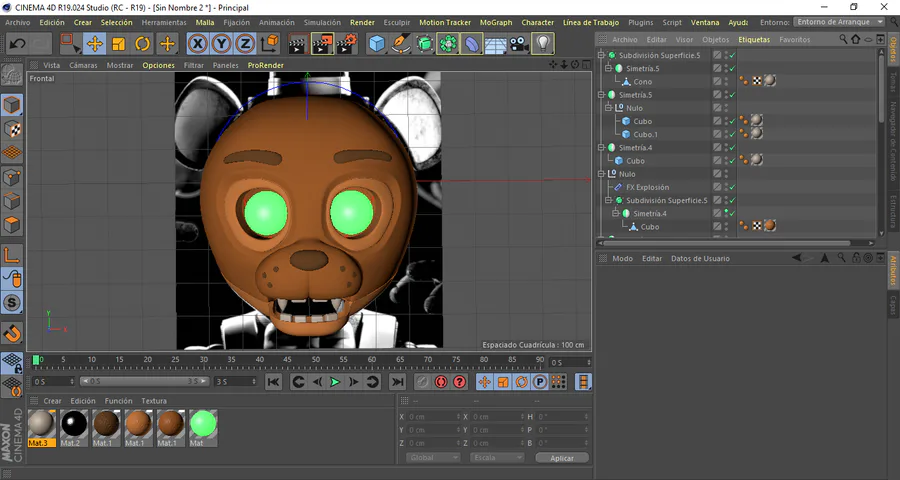Go to start of animation
The width and height of the screenshot is (900, 480).
274,382
